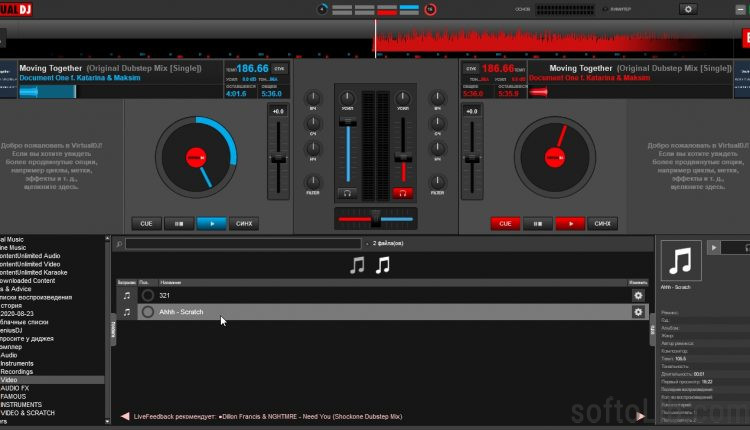Sync right deck with СИНХ button
This screenshot has height=430, width=750.
[x=603, y=223]
